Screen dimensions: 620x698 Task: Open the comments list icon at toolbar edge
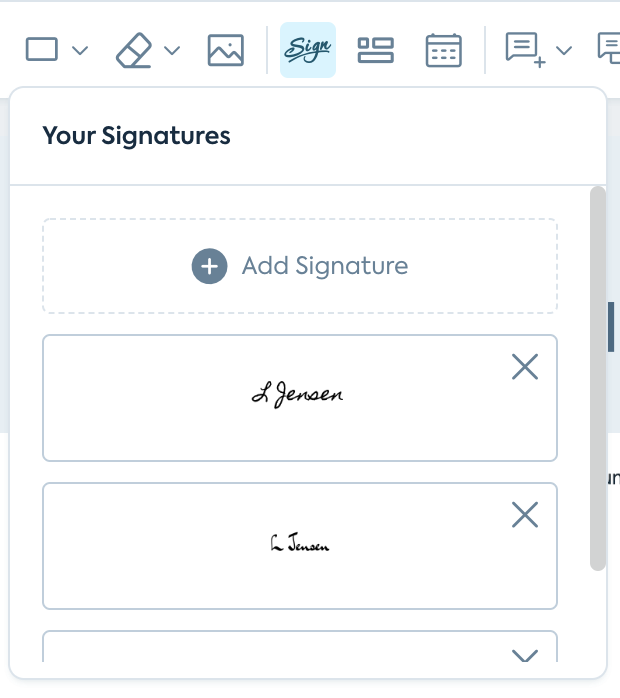[x=608, y=48]
